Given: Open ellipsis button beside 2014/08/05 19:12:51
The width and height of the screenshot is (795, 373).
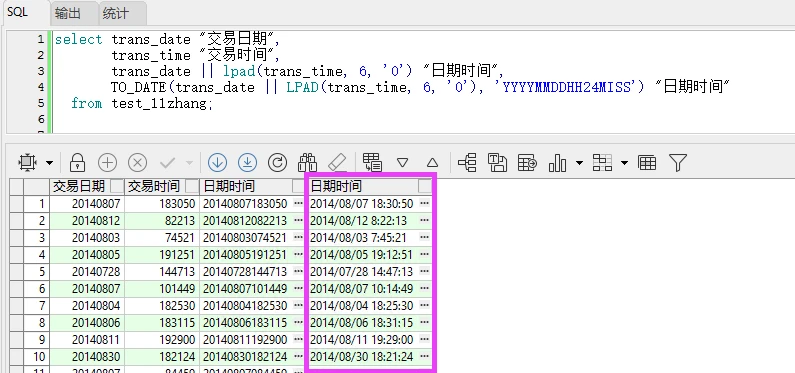Looking at the screenshot, I should pos(425,254).
